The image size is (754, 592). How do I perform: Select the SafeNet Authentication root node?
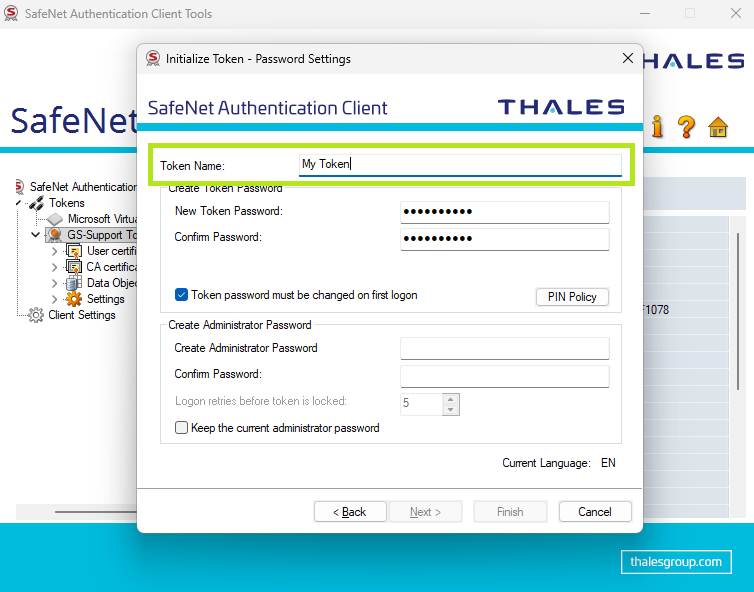(x=83, y=187)
